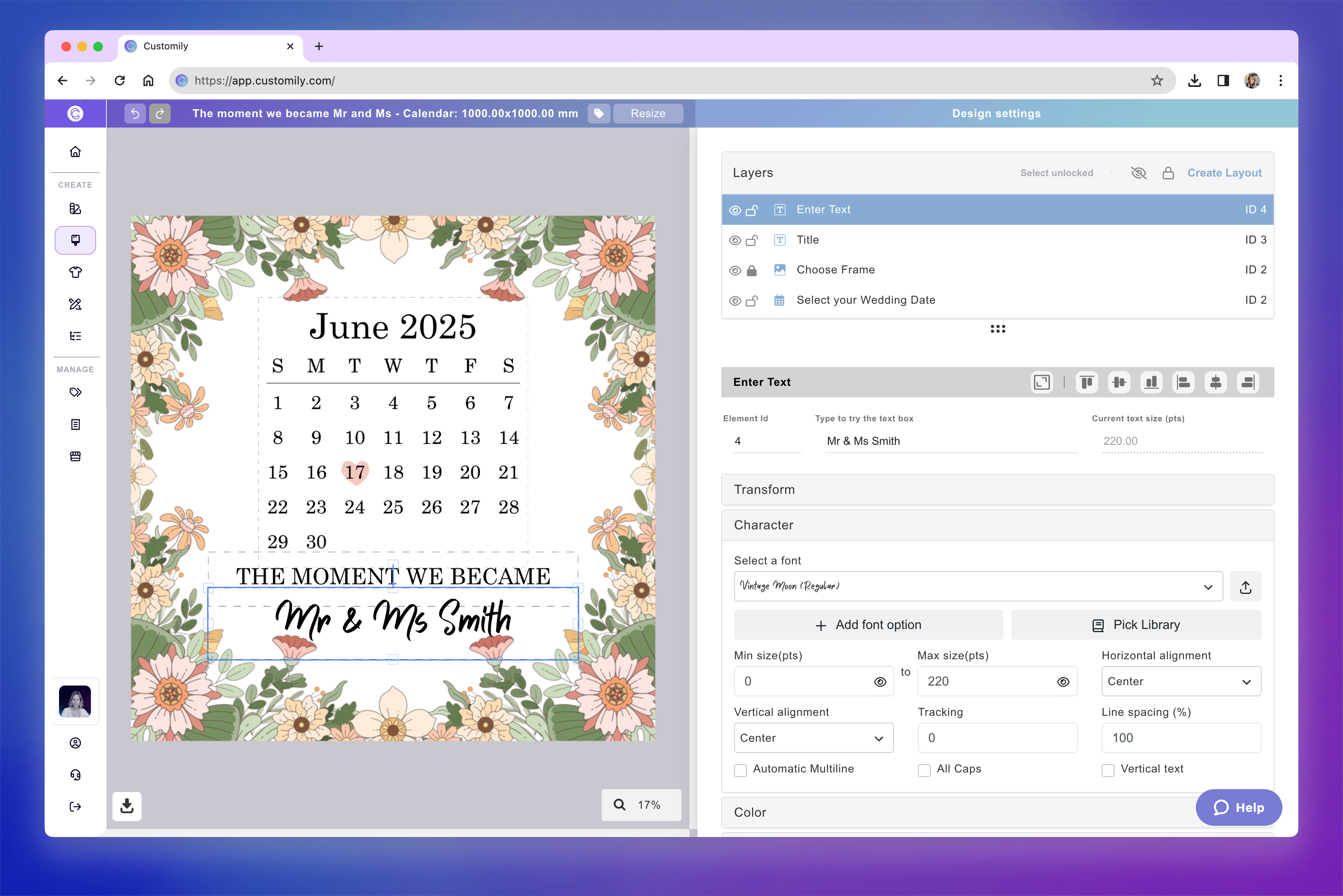Open the Horizontal alignment dropdown

pyautogui.click(x=1181, y=681)
